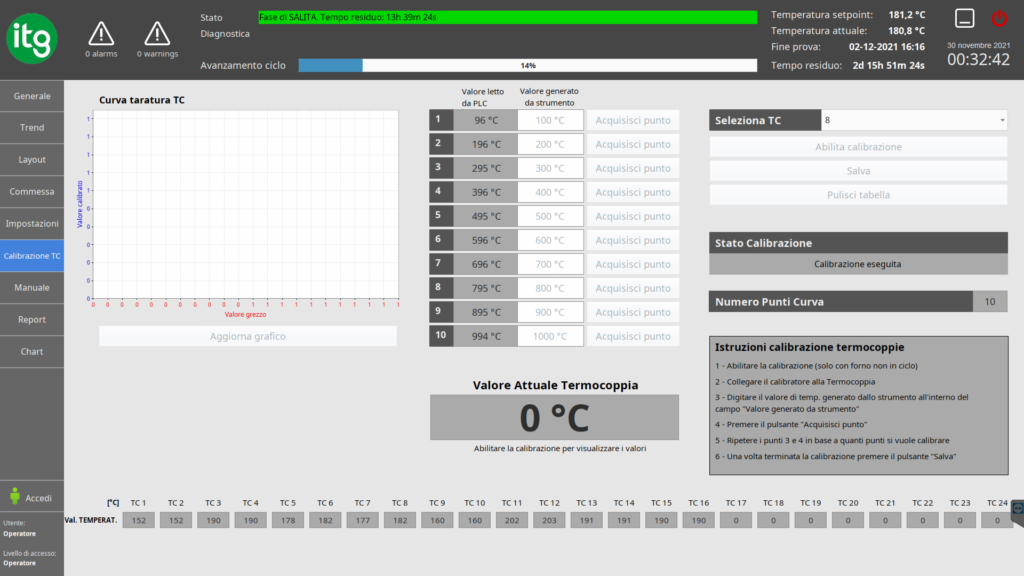Open Impostazioni settings page
The height and width of the screenshot is (576, 1024).
point(32,223)
